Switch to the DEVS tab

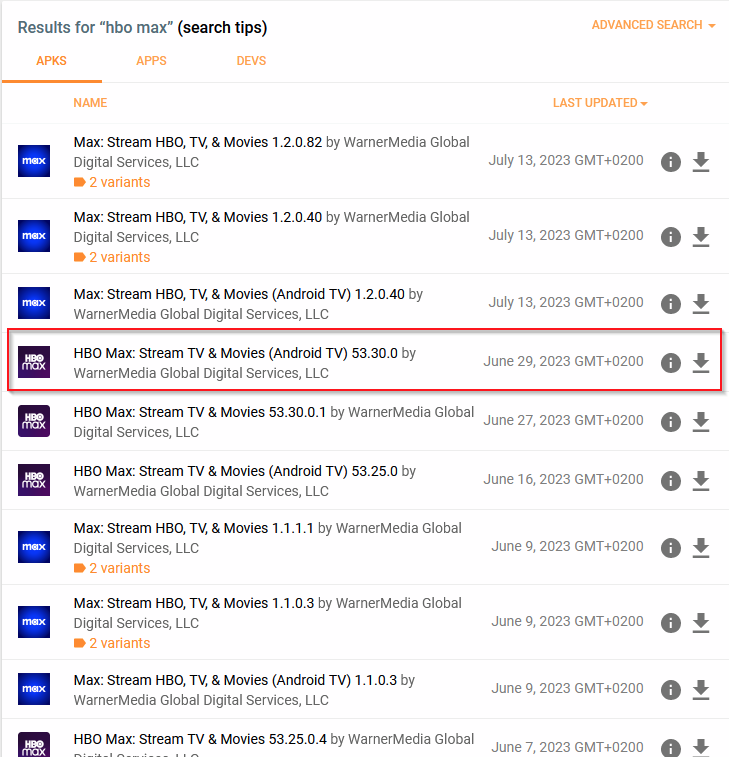[252, 61]
